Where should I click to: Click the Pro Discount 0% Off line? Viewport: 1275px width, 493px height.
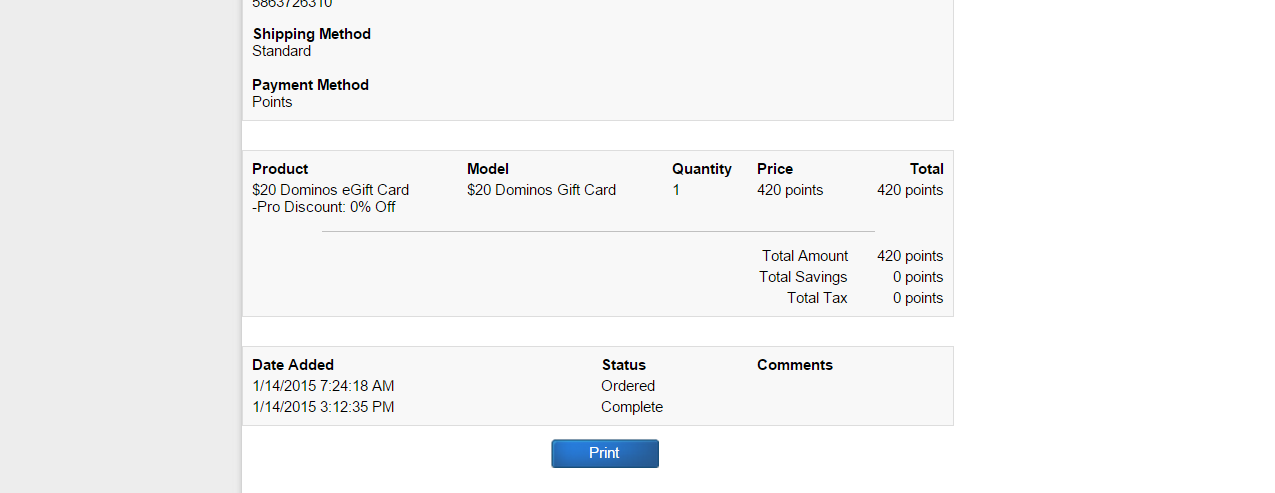324,207
